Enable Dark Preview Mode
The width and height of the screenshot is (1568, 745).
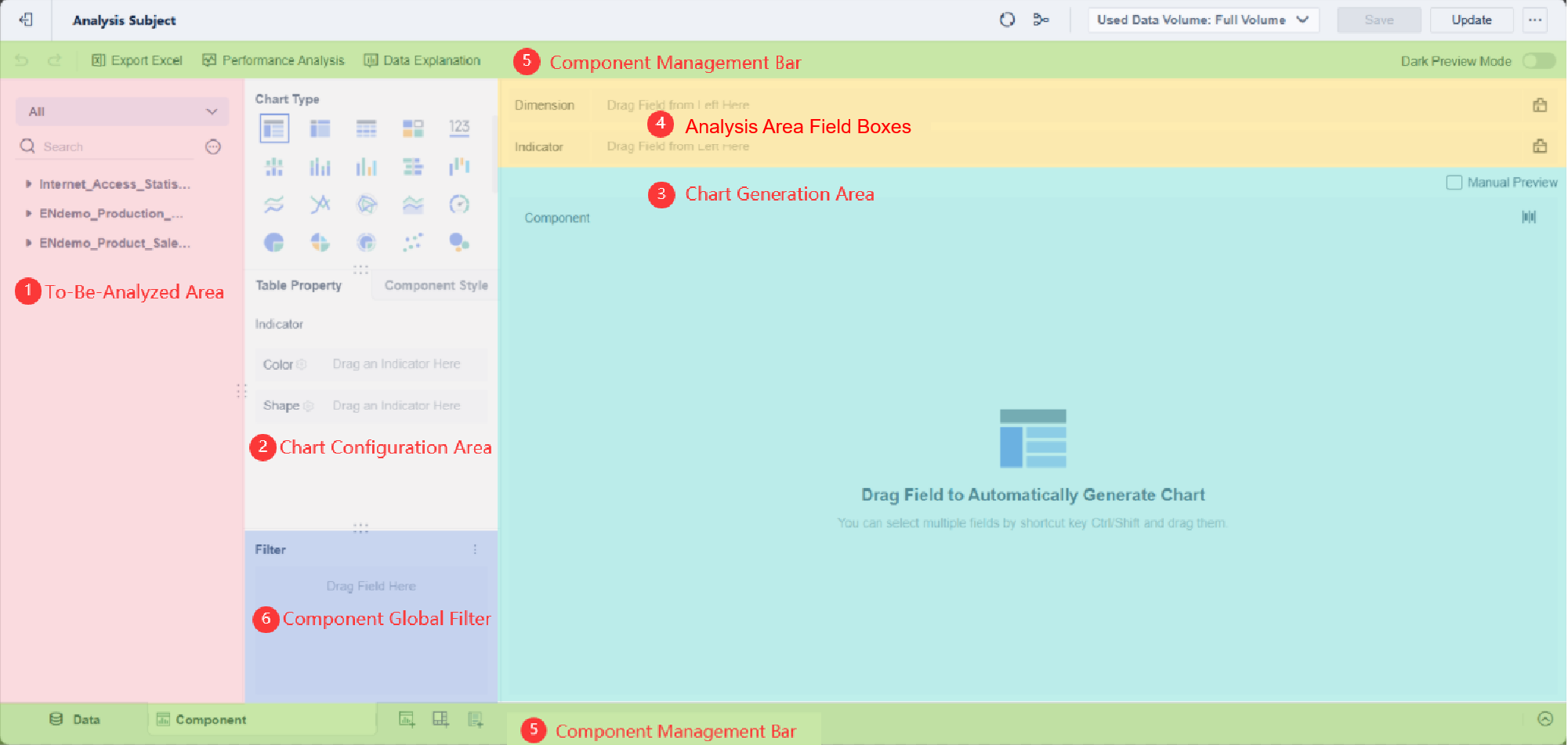(1537, 60)
